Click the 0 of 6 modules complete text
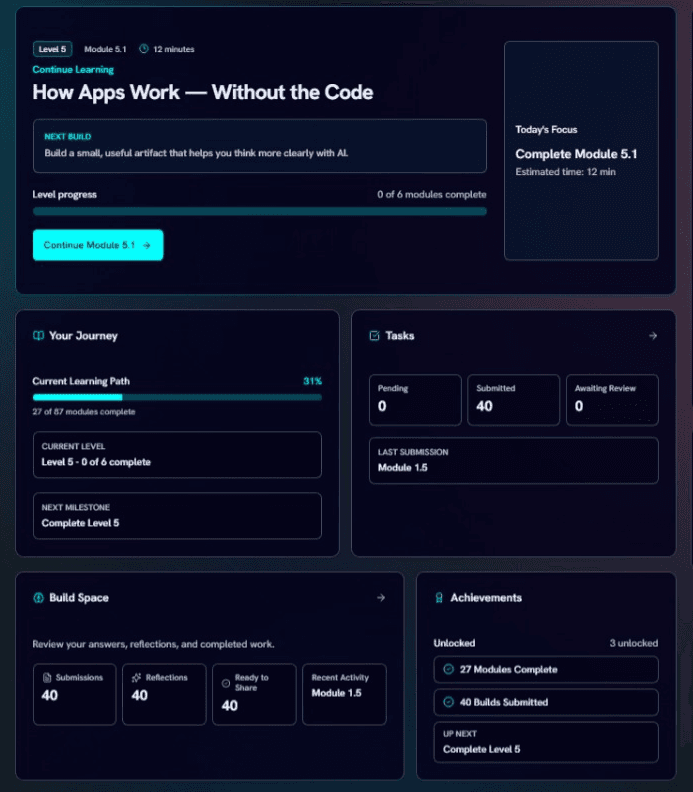 point(431,194)
